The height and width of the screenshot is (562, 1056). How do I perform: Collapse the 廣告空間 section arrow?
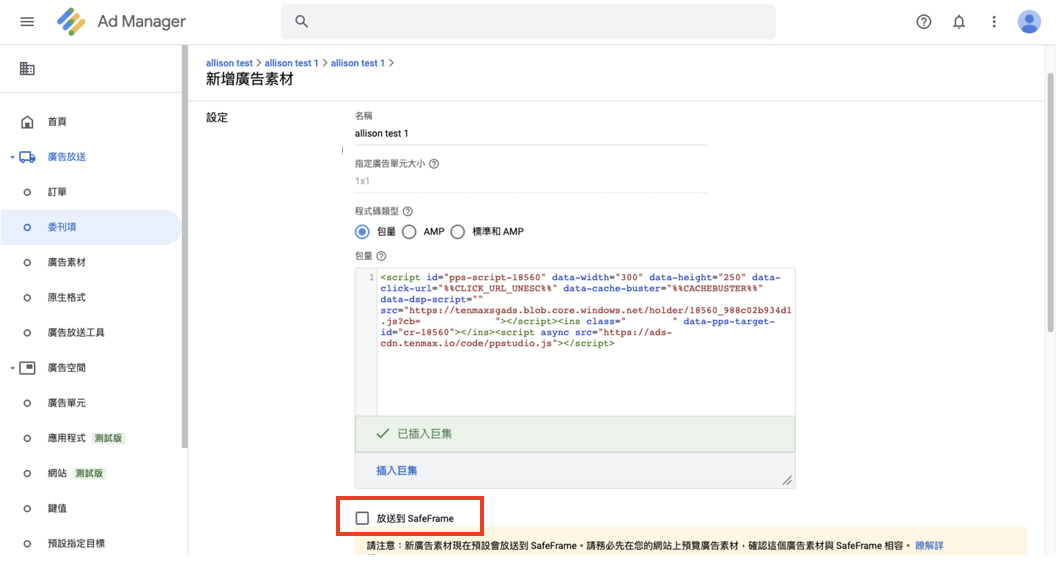coord(12,368)
